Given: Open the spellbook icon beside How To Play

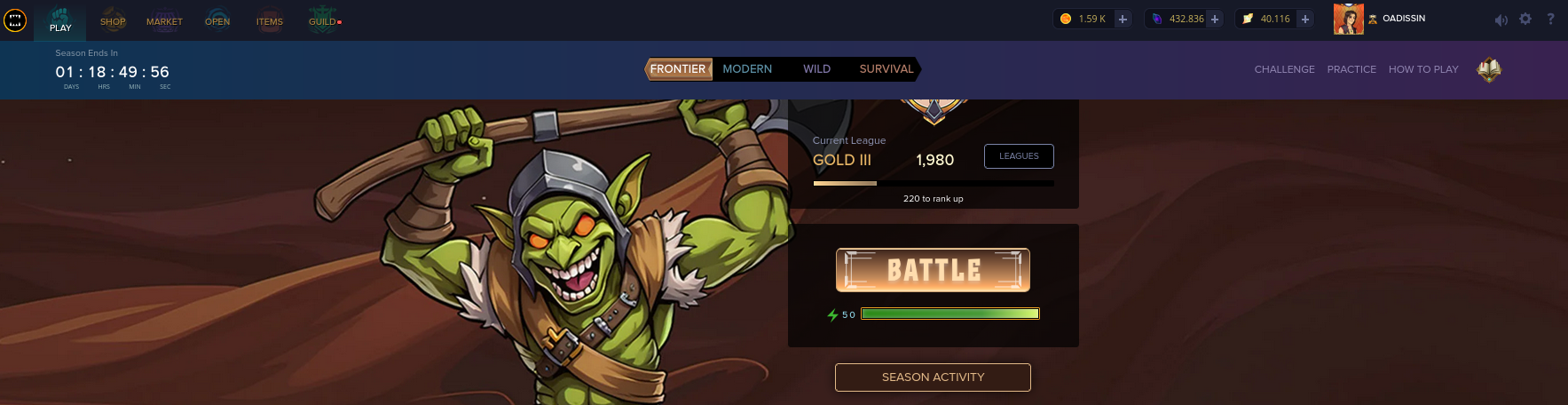Looking at the screenshot, I should [1488, 69].
